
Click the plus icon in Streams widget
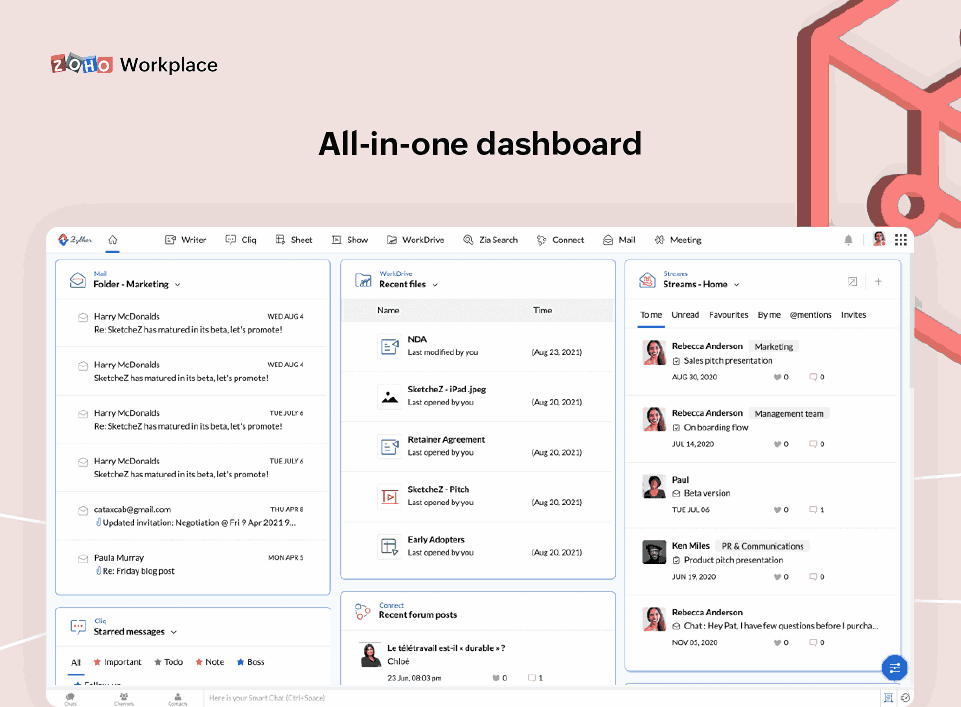(x=878, y=282)
